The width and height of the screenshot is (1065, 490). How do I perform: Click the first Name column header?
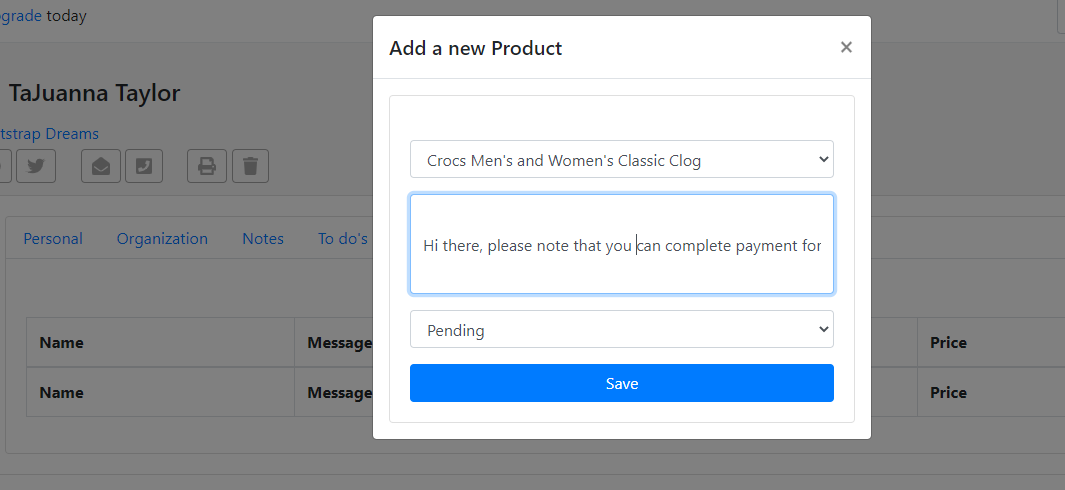(61, 343)
